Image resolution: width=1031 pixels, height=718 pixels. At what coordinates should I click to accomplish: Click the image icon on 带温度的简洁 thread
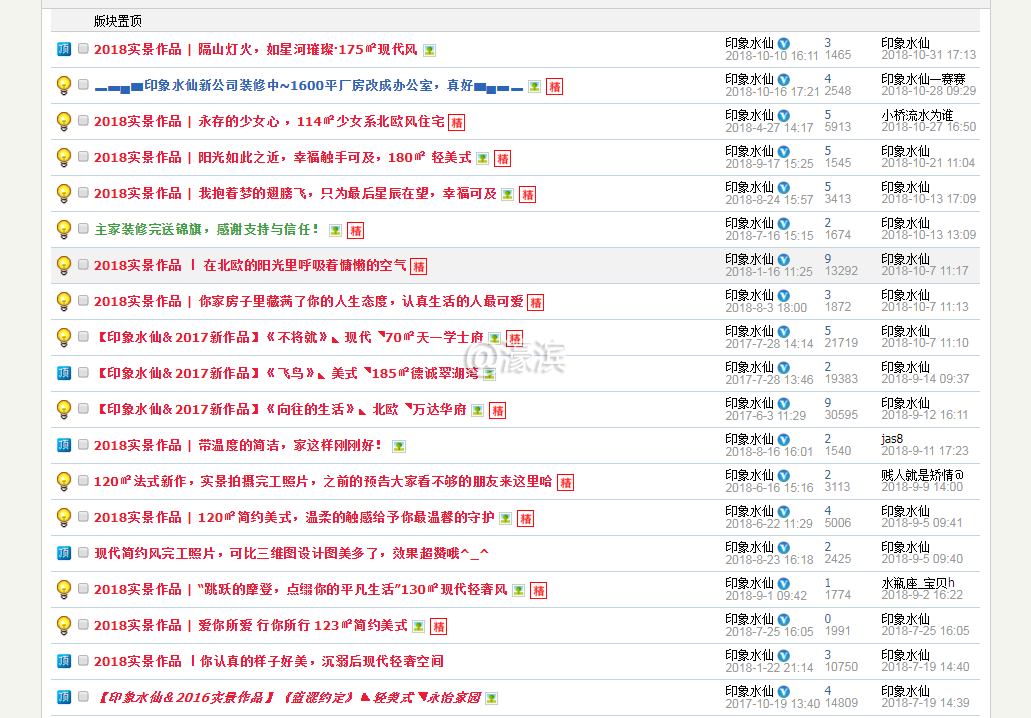(x=398, y=445)
